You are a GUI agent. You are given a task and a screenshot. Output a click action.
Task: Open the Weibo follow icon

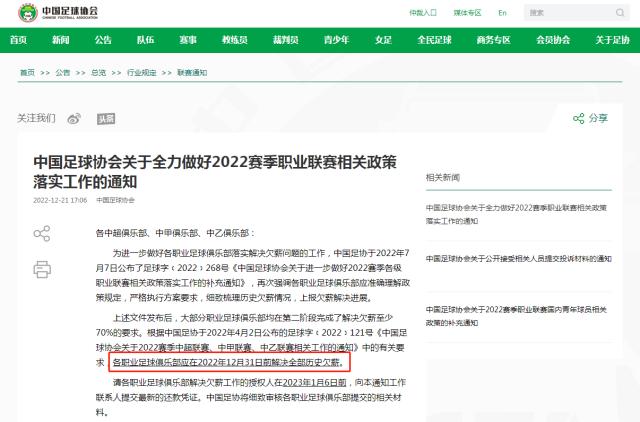[74, 118]
